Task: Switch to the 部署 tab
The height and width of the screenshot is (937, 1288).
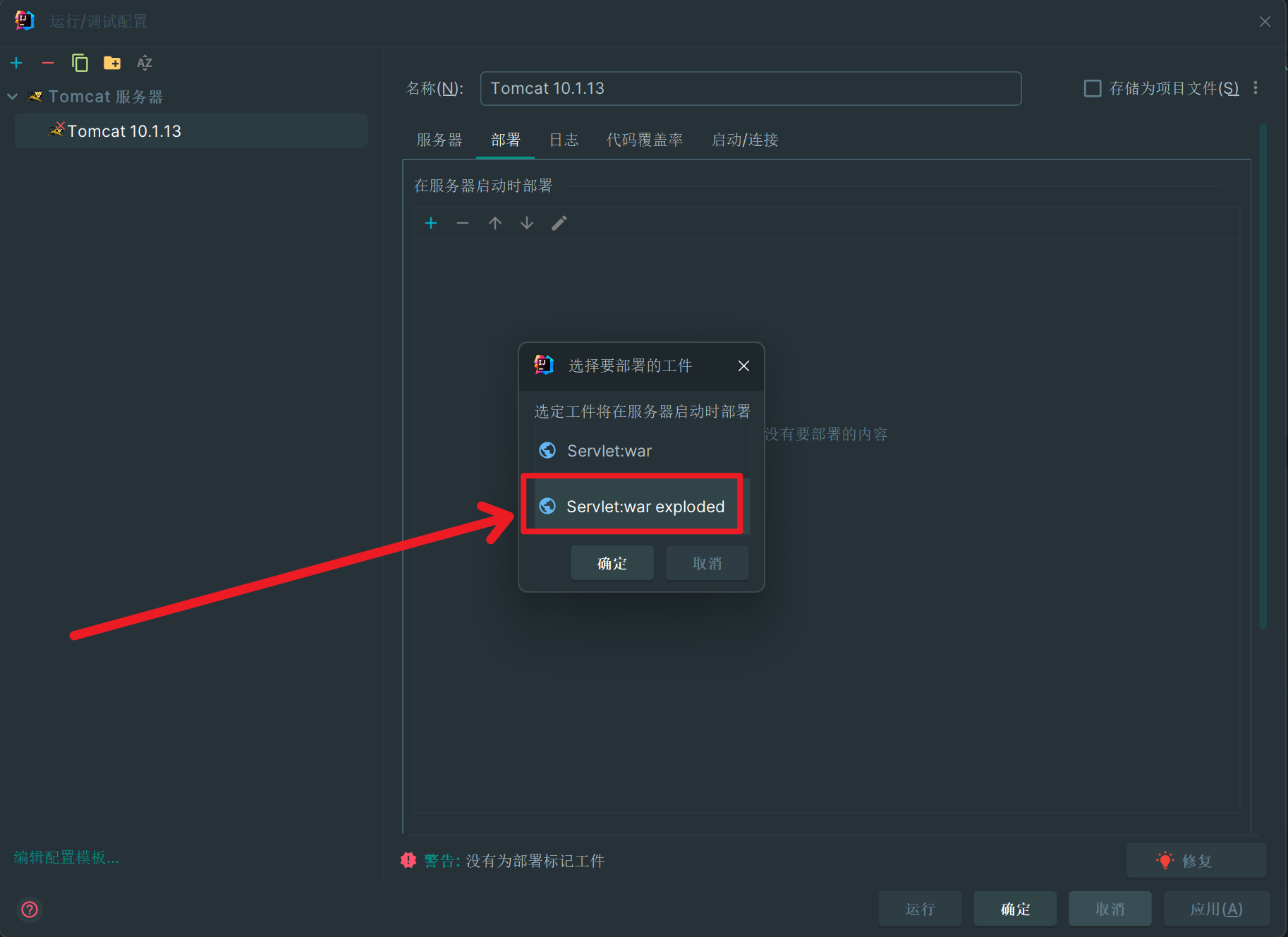Action: coord(506,140)
